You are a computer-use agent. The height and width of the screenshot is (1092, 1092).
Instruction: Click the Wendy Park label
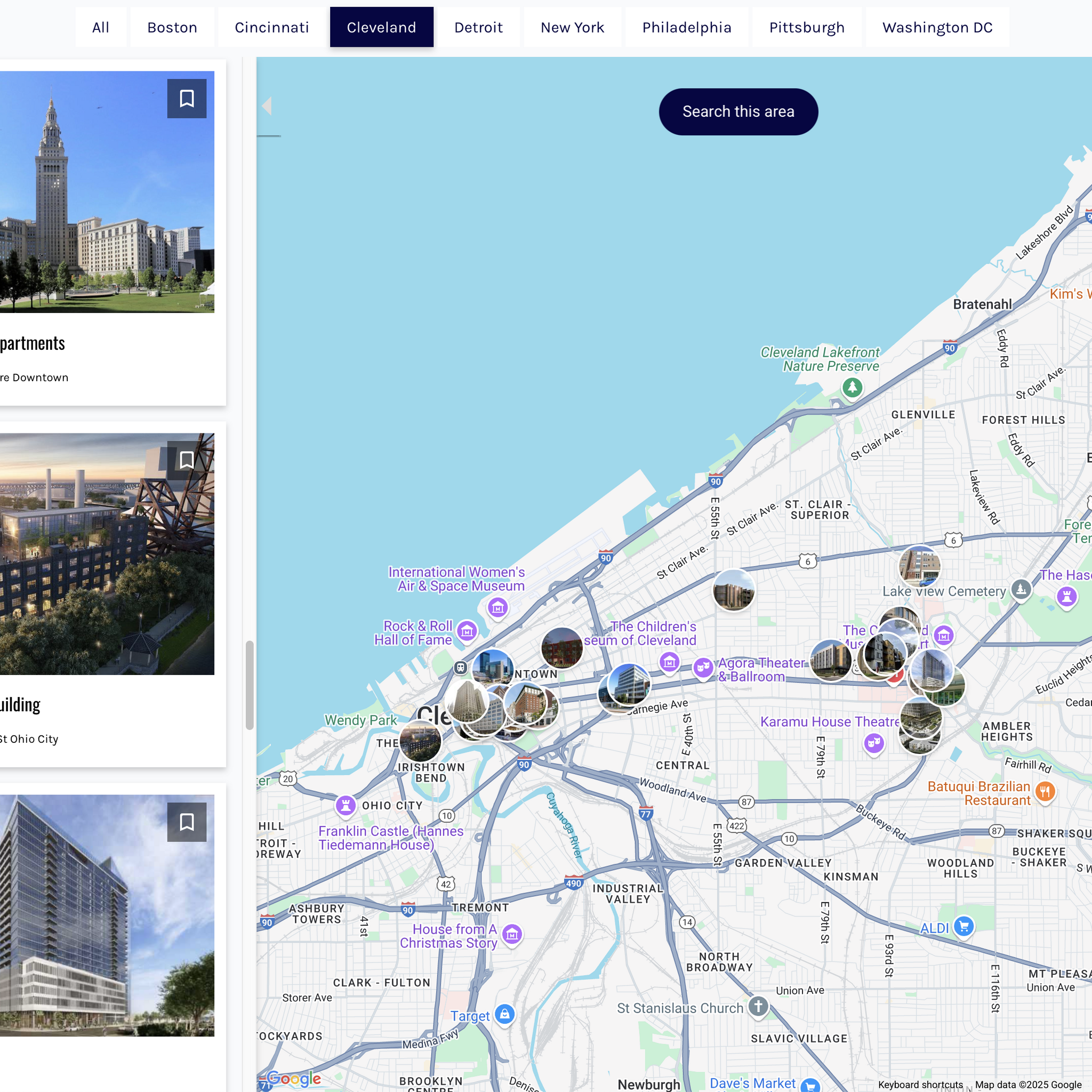click(360, 720)
